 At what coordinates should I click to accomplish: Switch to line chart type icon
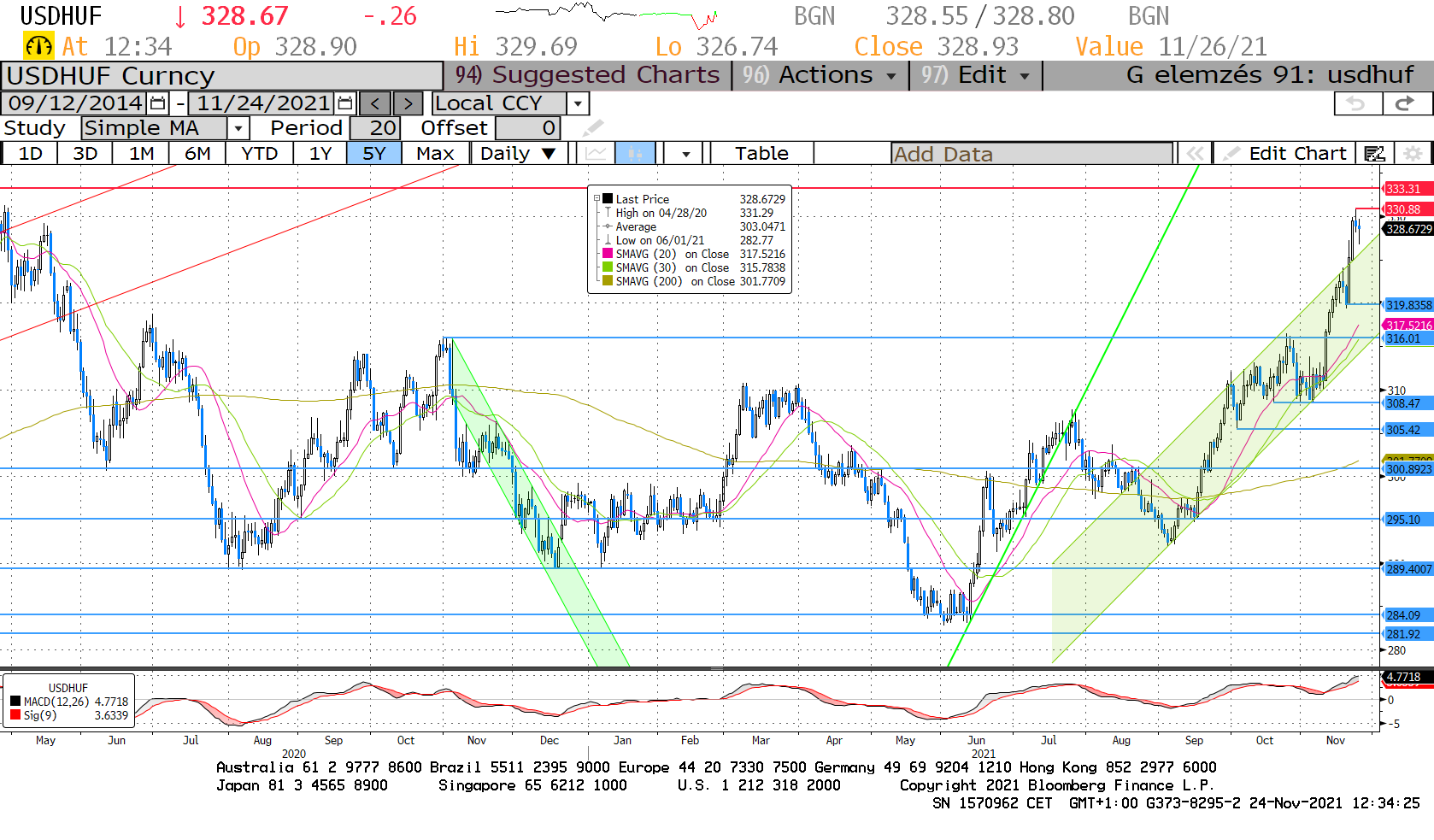tap(596, 154)
